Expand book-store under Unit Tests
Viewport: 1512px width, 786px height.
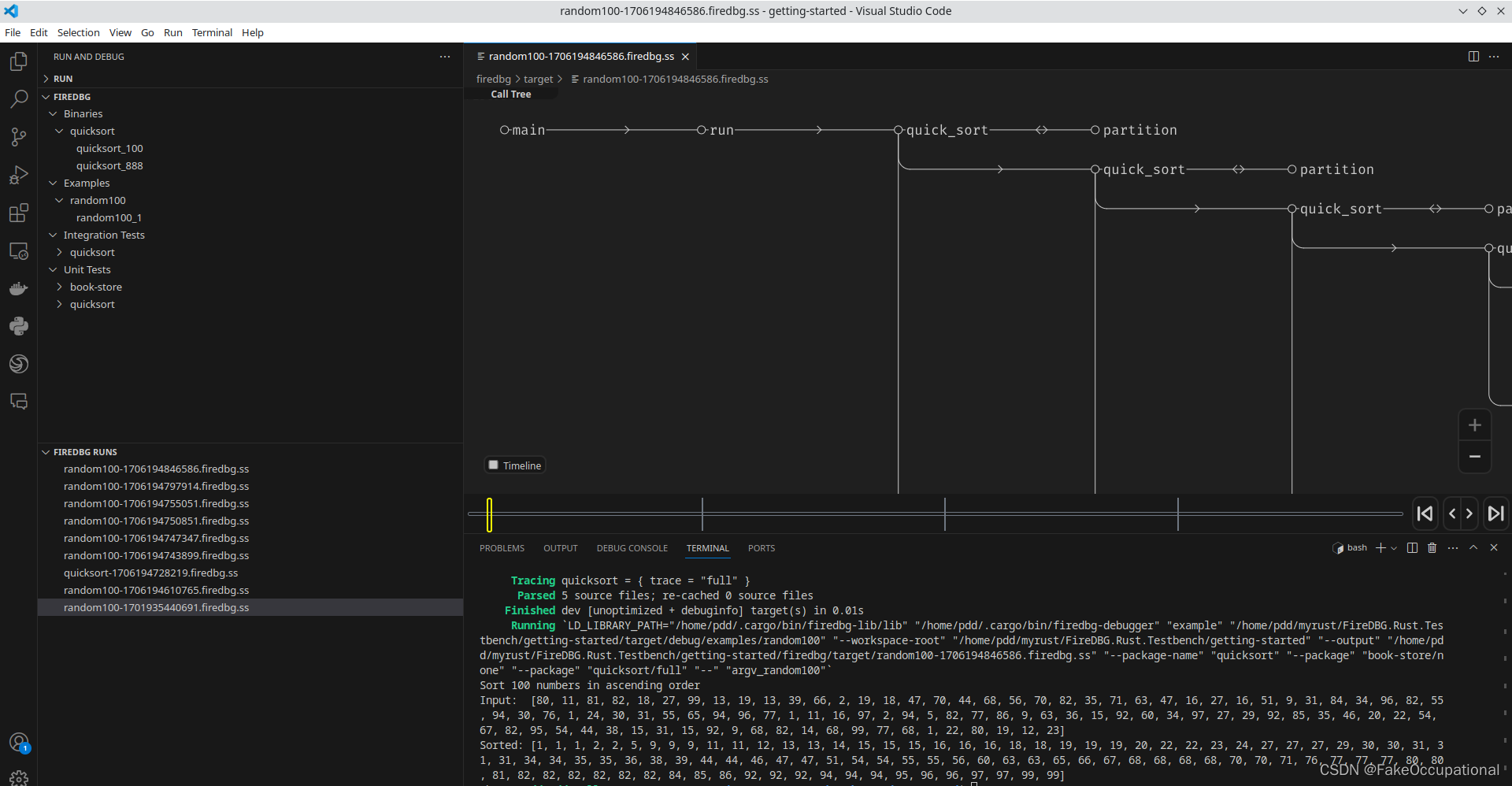click(x=59, y=287)
